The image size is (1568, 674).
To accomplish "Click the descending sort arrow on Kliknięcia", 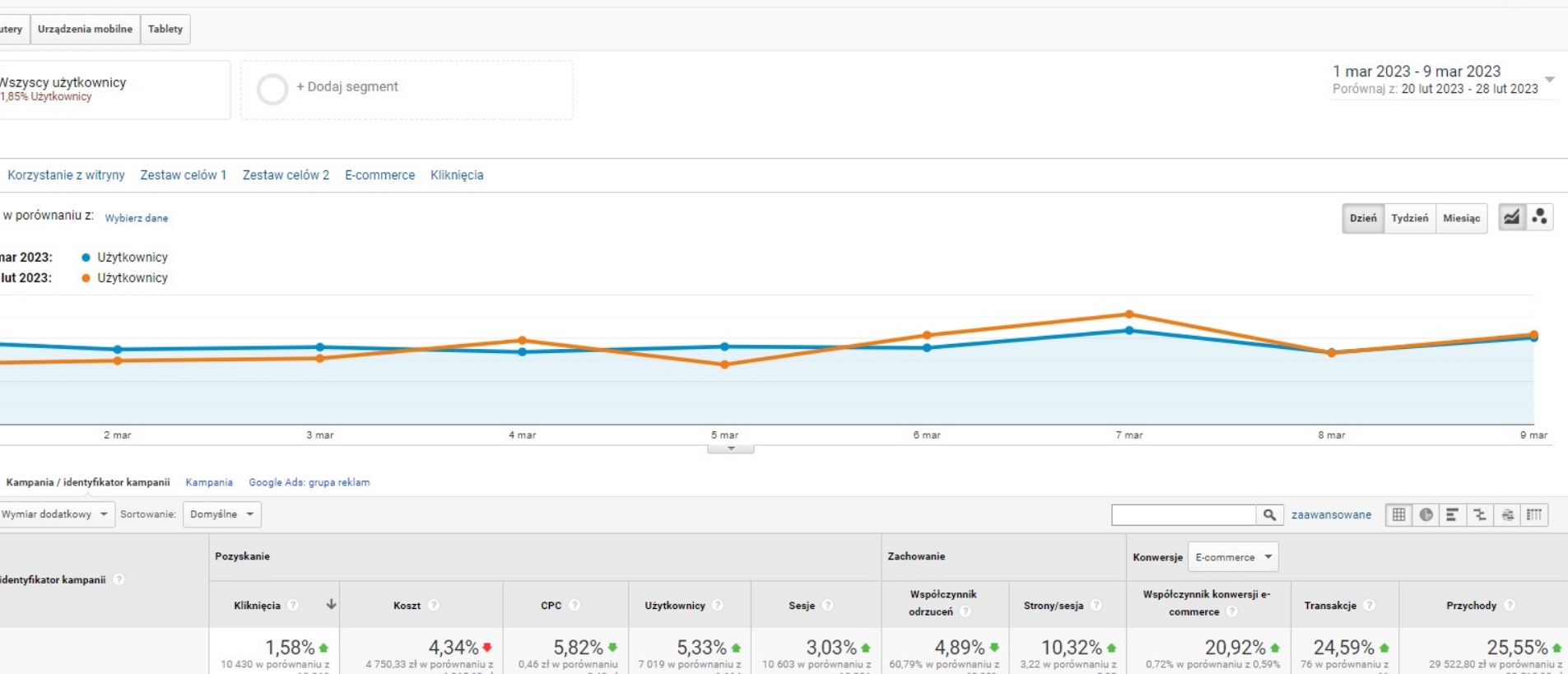I will click(331, 605).
